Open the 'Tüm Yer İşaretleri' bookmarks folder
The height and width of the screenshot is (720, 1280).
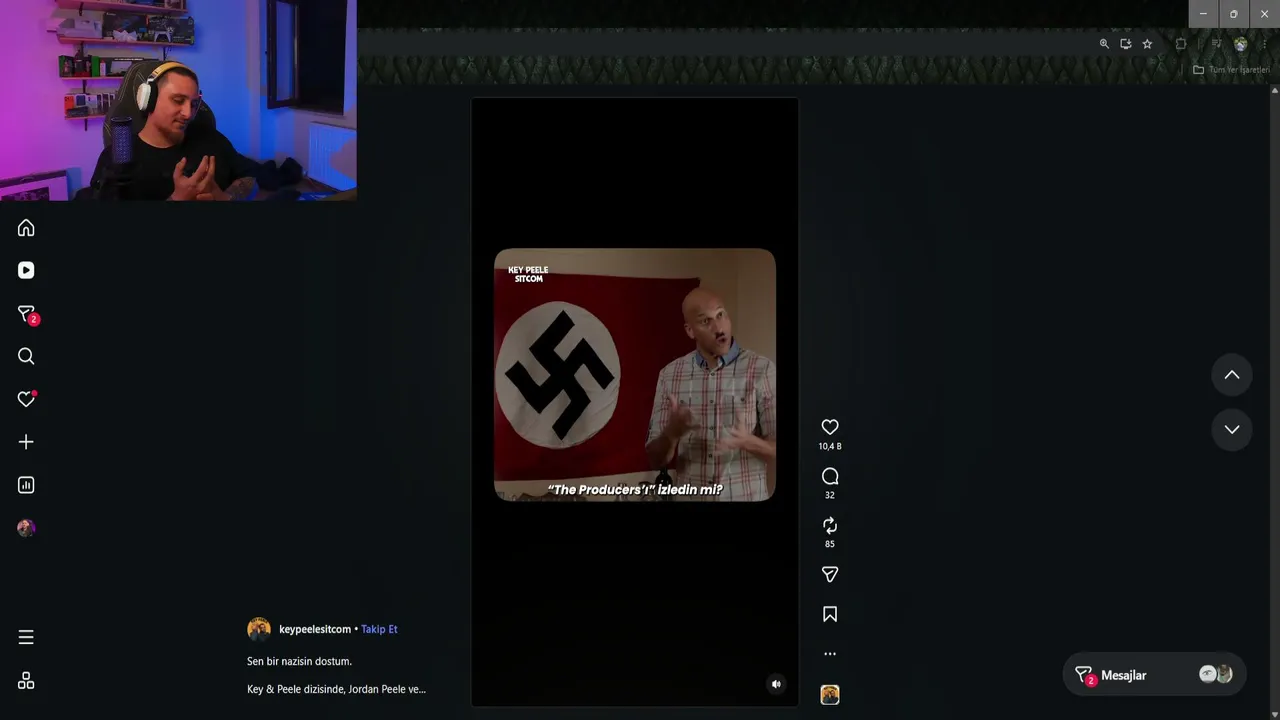[x=1231, y=70]
